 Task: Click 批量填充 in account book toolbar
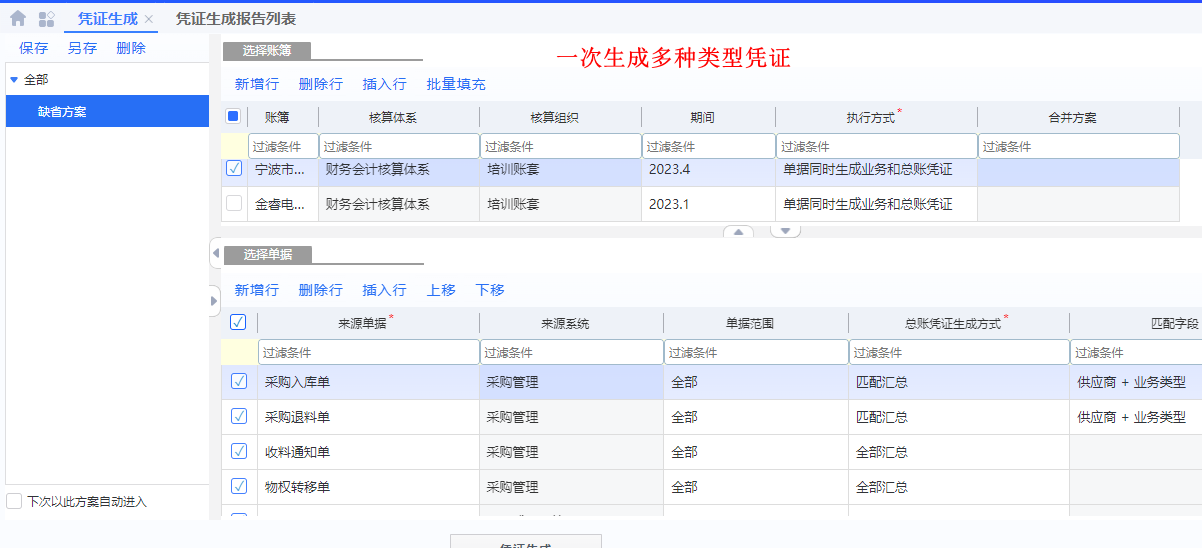click(456, 84)
